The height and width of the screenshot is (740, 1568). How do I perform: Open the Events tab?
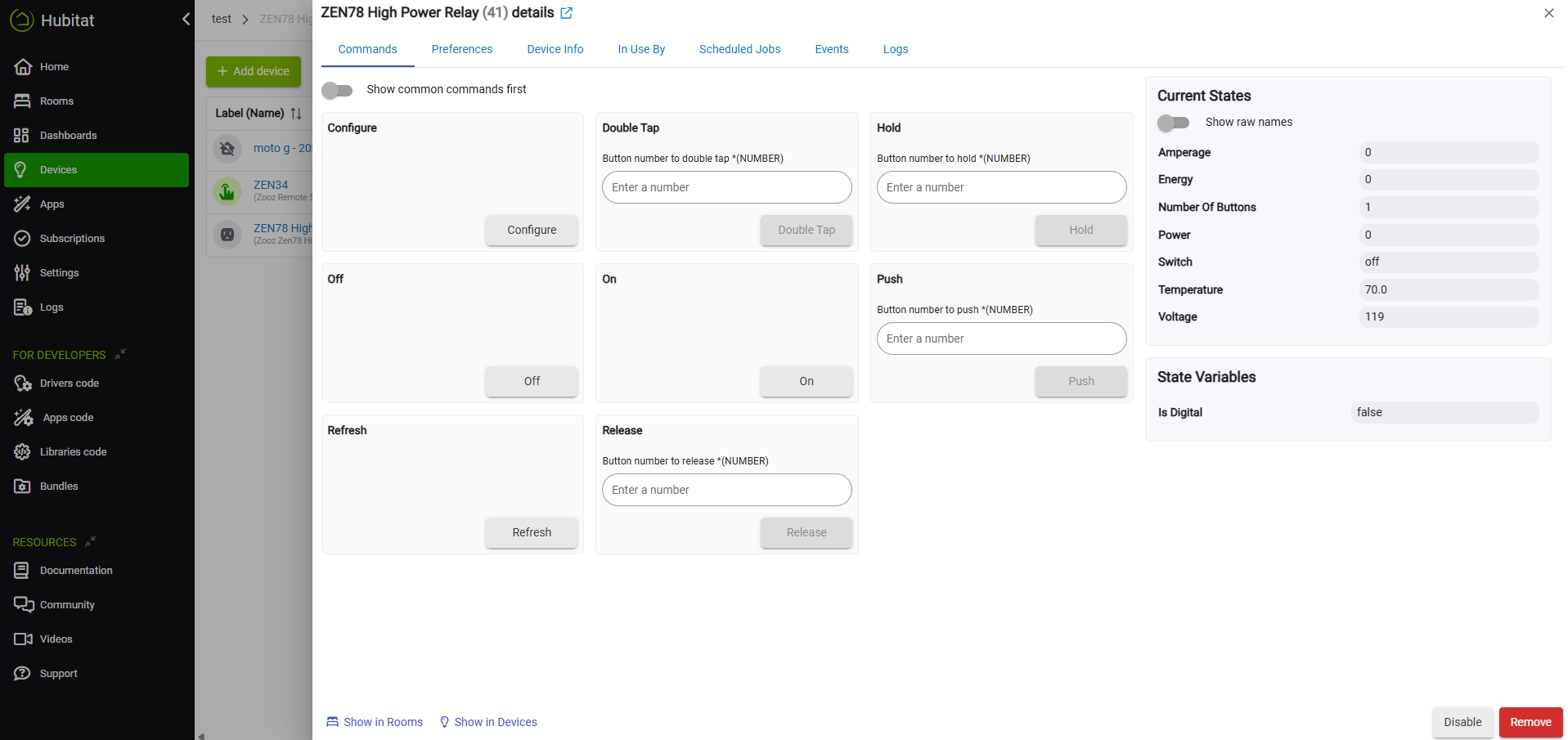click(832, 49)
